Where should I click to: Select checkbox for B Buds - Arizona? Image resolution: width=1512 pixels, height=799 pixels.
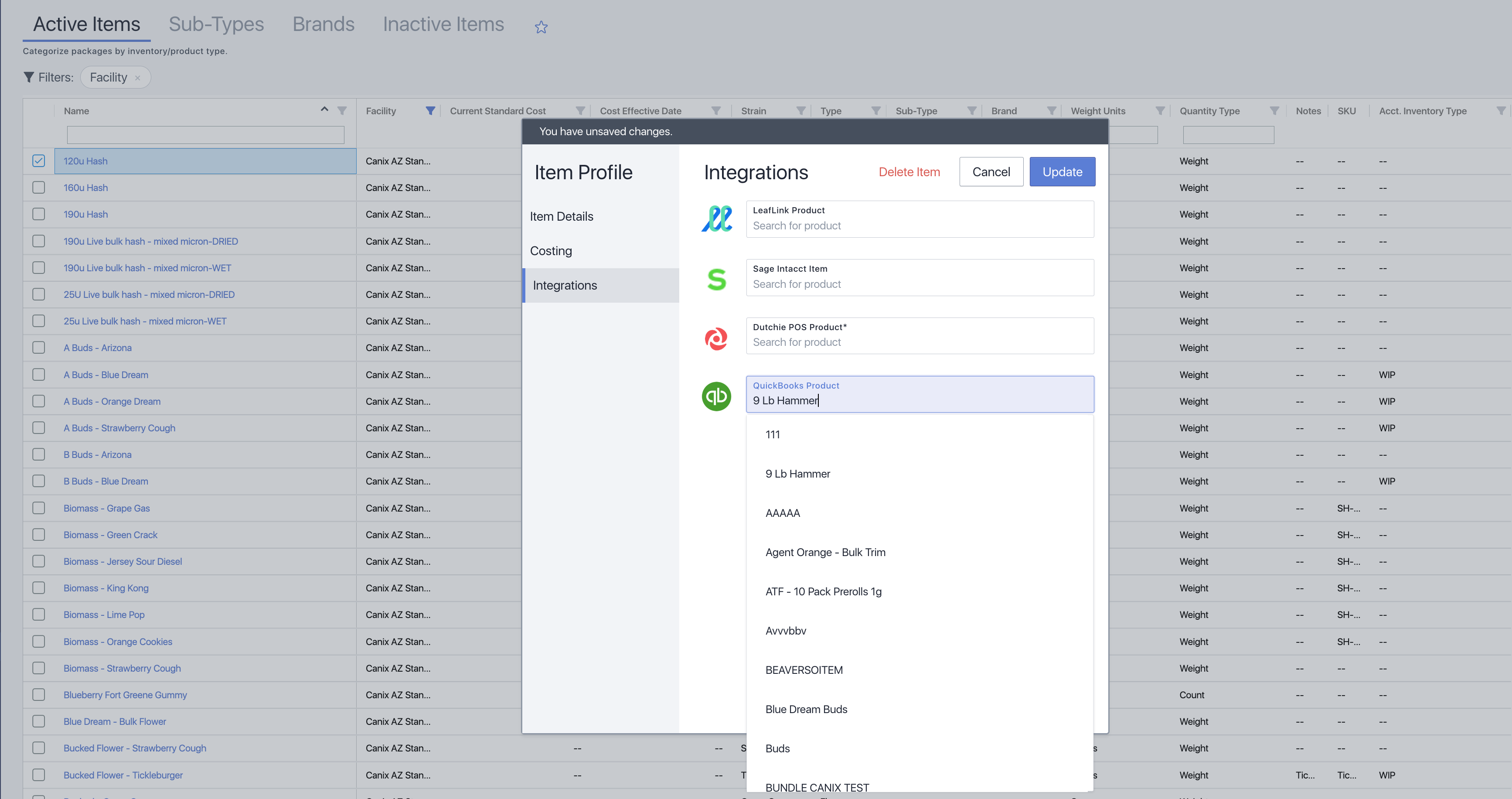click(x=39, y=454)
